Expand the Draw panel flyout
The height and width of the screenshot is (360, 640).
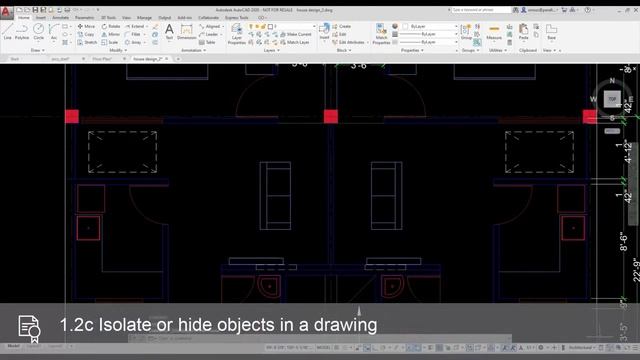pos(38,50)
